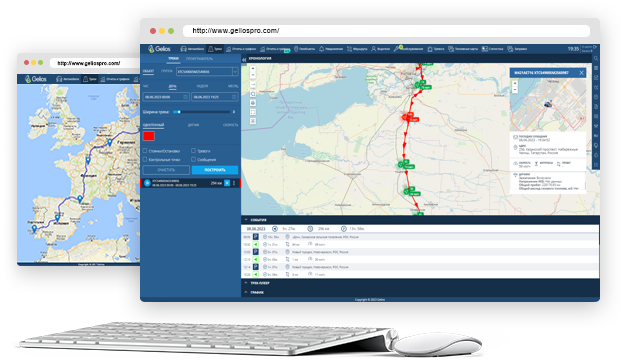Switch to the Проигрыватель tab

coord(199,59)
